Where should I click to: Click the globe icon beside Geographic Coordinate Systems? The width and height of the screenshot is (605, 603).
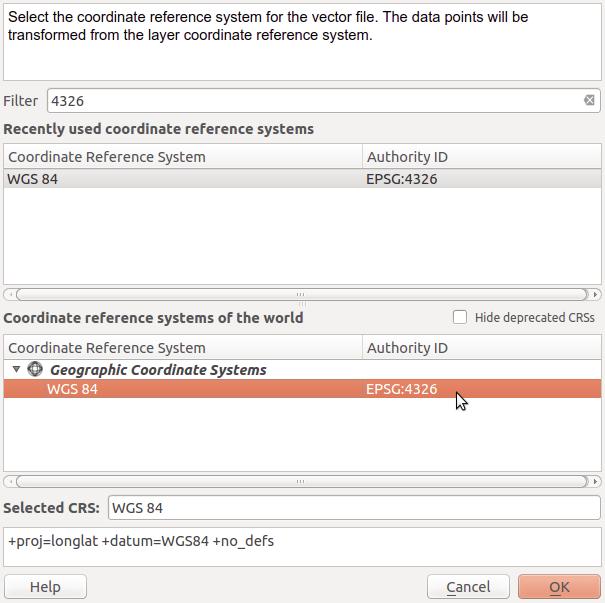tap(35, 369)
